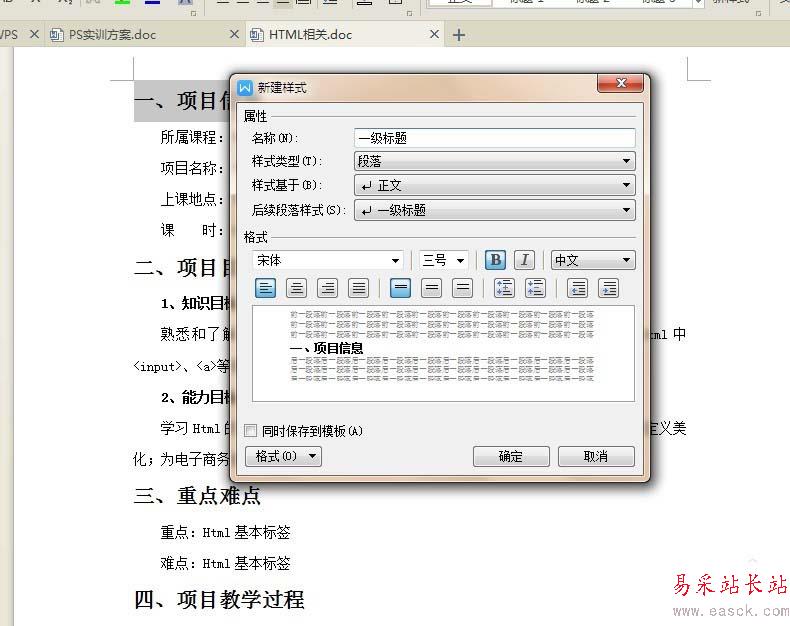
Task: Click the line 难点：Html 基本标签
Action: pyautogui.click(x=225, y=563)
